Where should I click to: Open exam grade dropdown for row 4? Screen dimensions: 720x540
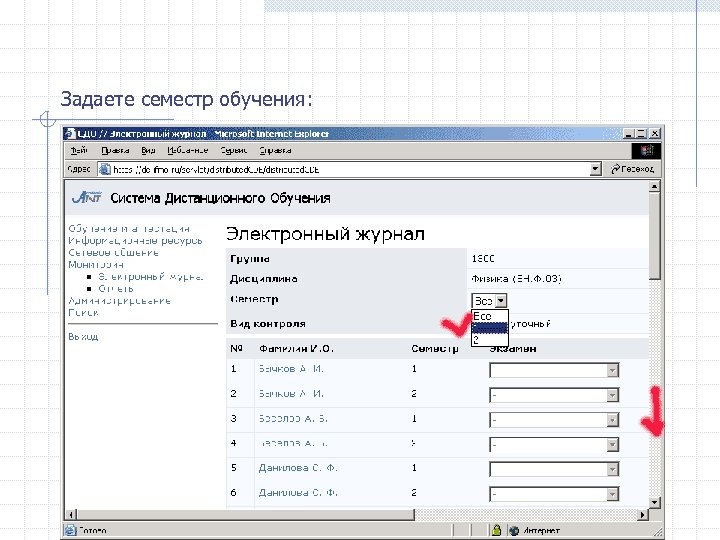612,444
